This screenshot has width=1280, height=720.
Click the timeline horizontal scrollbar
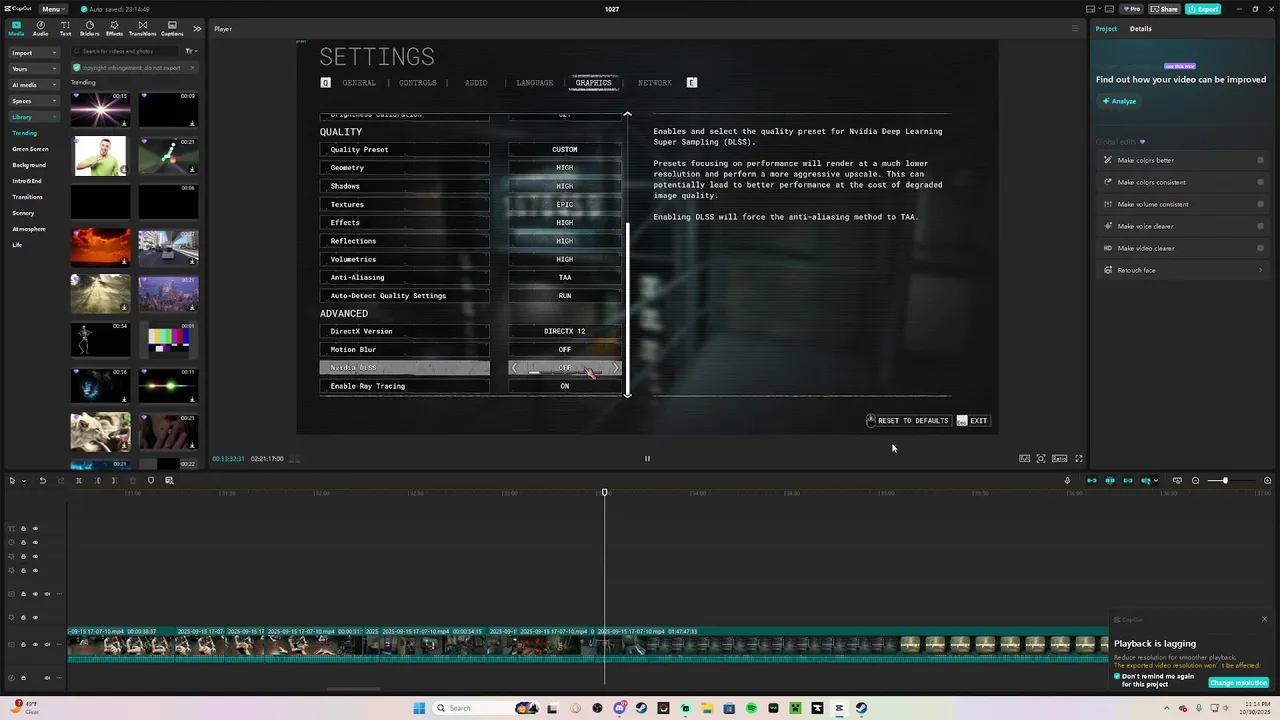pyautogui.click(x=353, y=688)
